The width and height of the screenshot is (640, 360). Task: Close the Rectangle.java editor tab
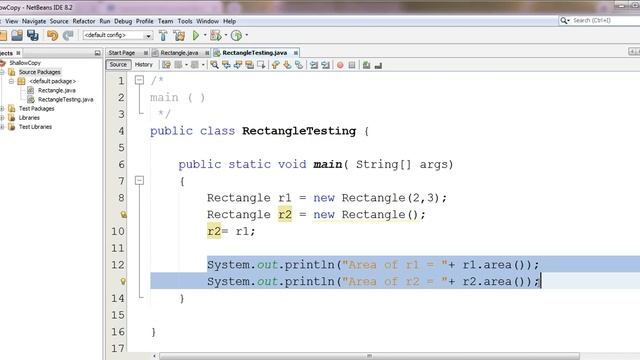click(x=207, y=53)
